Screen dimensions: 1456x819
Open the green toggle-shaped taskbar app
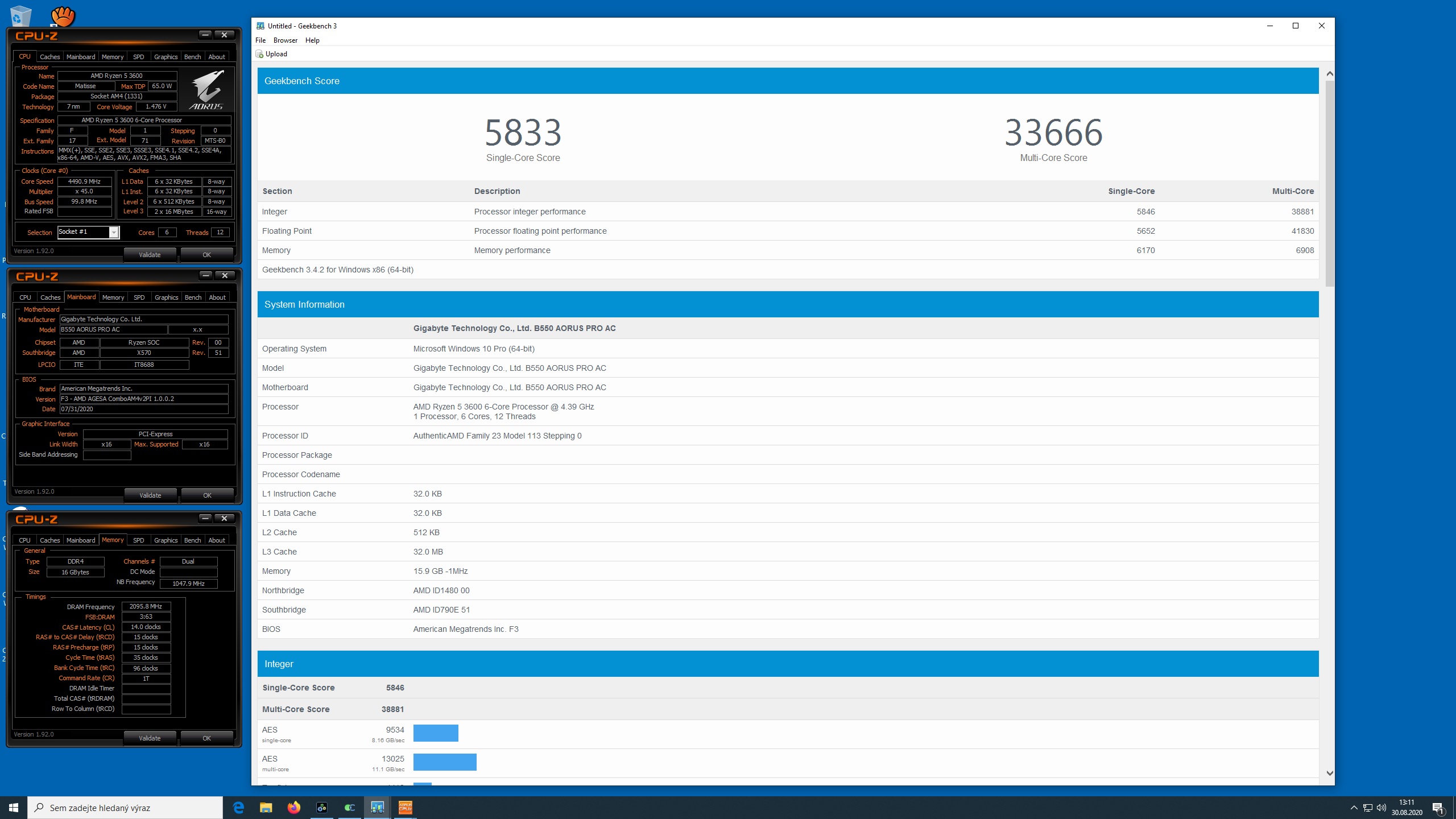(350, 808)
